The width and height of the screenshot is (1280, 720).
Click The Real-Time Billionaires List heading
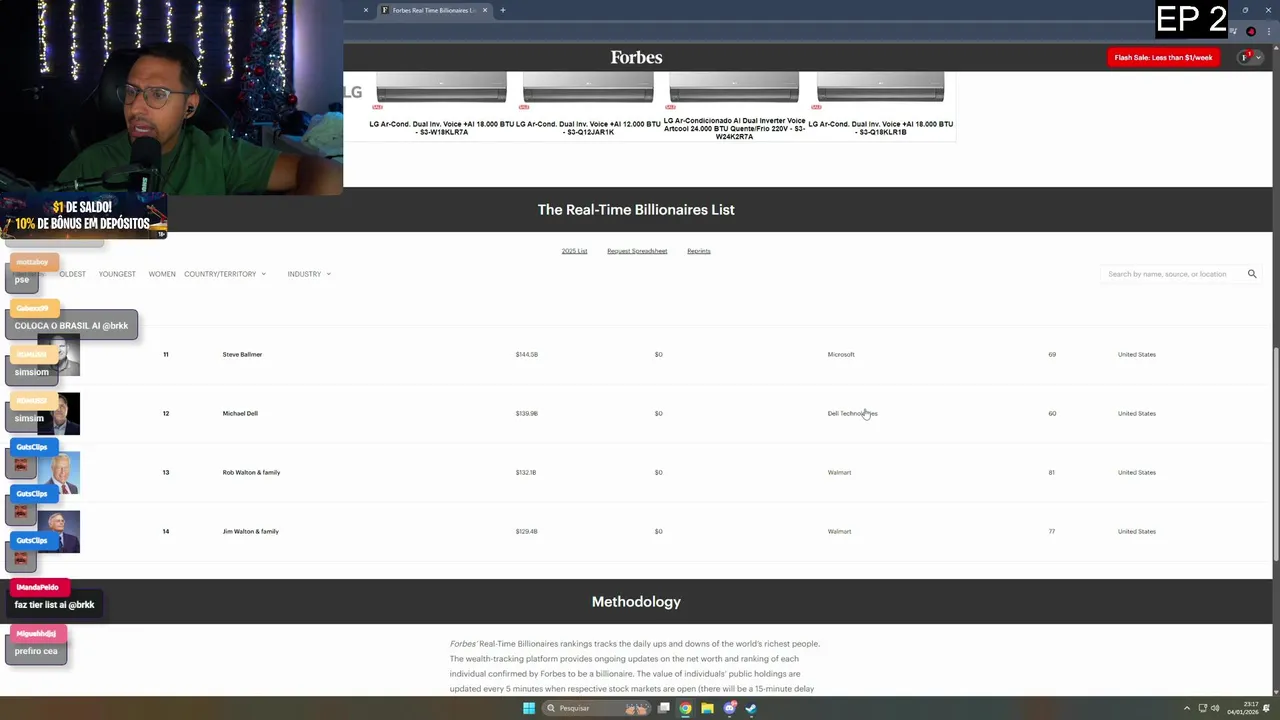[636, 210]
